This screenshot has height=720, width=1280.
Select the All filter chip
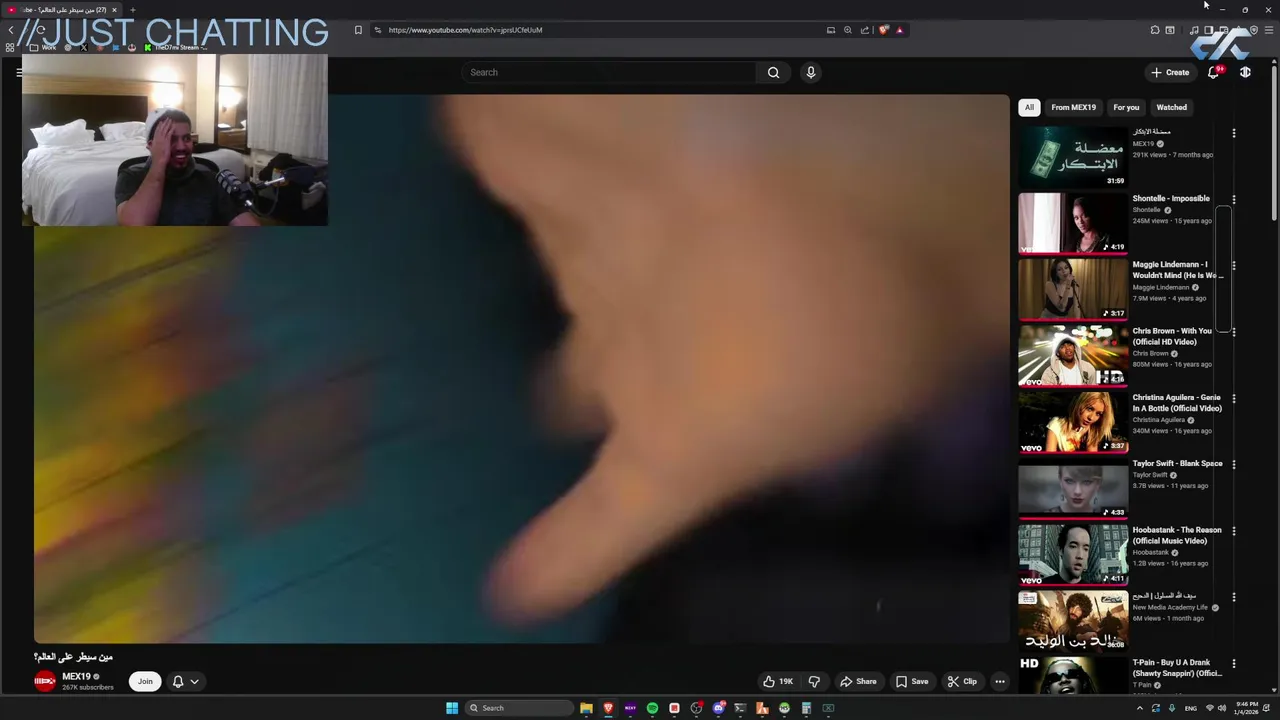(x=1029, y=107)
